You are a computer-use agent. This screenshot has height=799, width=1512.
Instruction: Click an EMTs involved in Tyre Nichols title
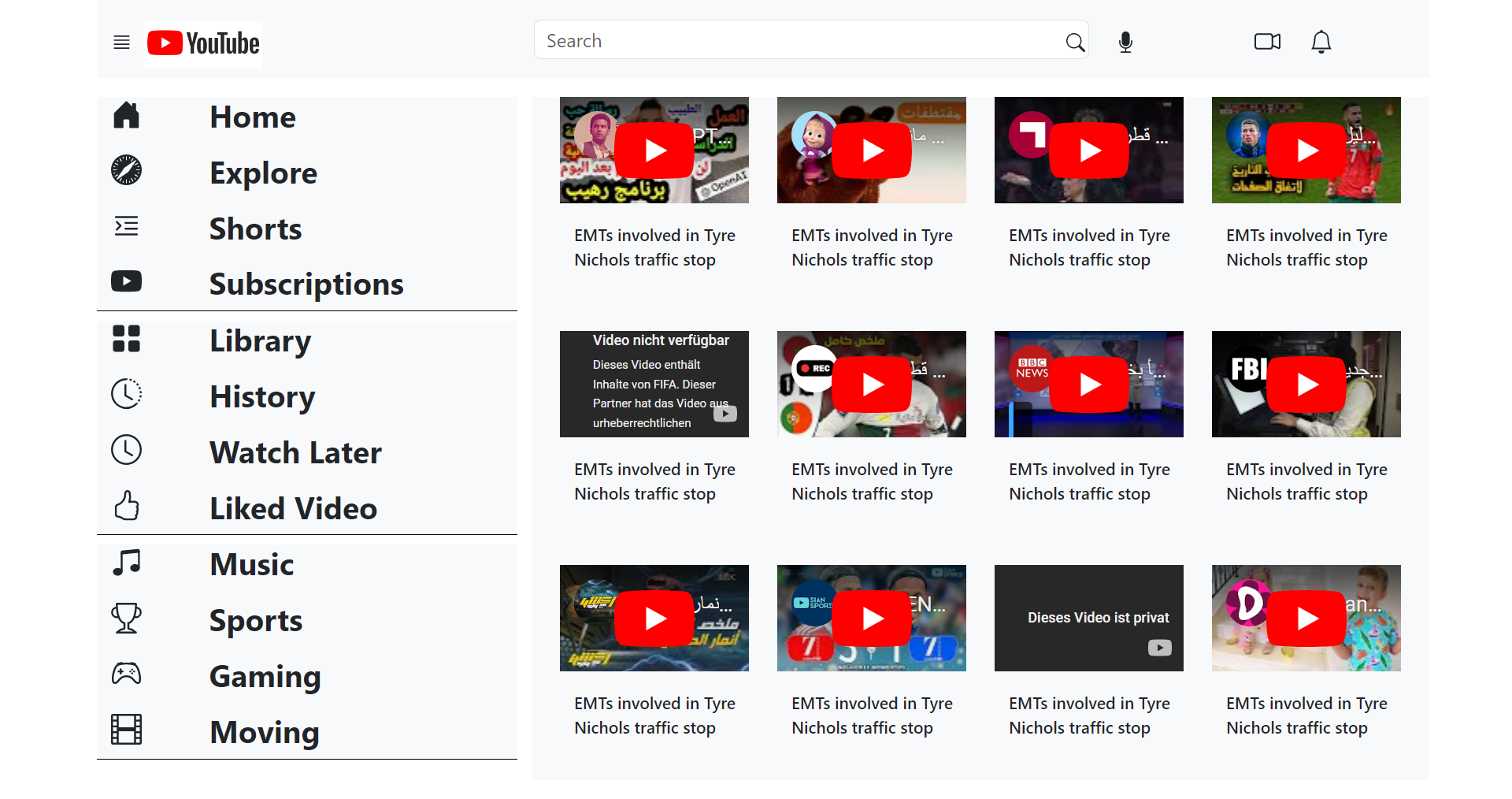(x=654, y=247)
